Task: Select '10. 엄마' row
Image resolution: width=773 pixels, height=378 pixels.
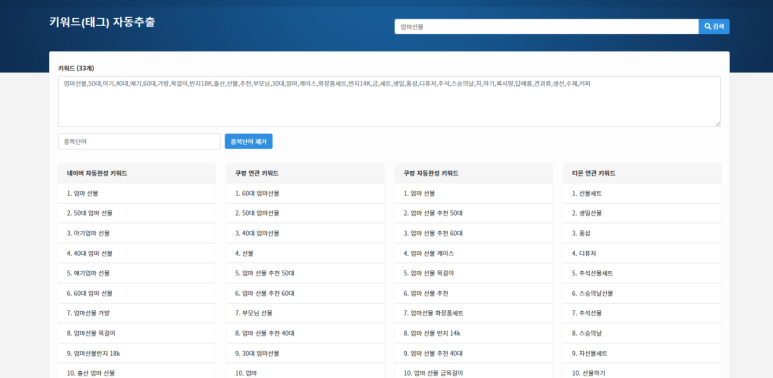Action: [x=305, y=371]
